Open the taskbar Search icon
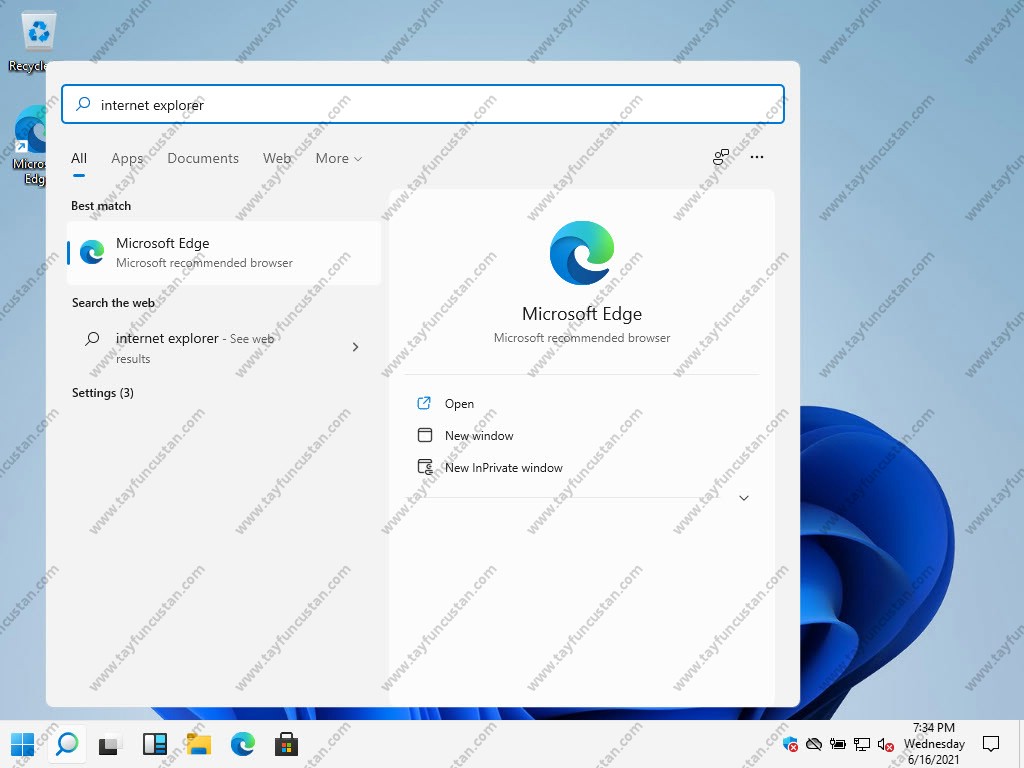Viewport: 1024px width, 768px height. (67, 744)
